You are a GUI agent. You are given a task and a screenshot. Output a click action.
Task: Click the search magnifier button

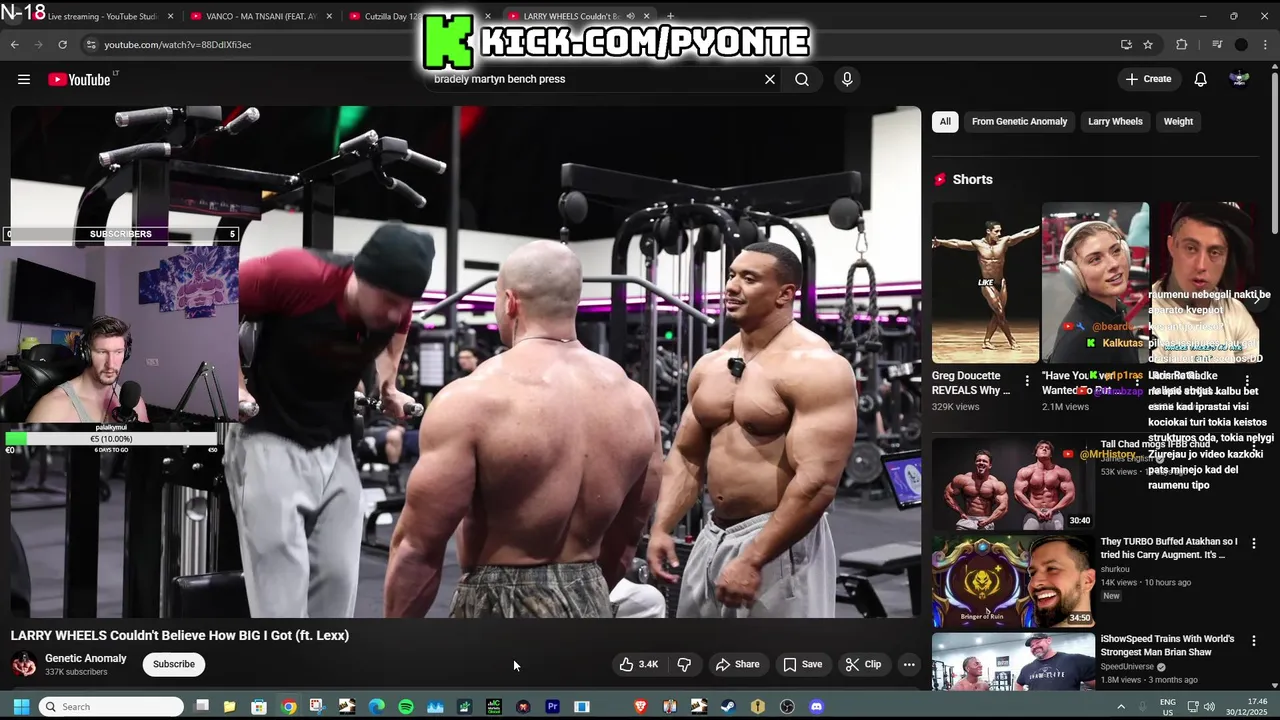pyautogui.click(x=802, y=79)
